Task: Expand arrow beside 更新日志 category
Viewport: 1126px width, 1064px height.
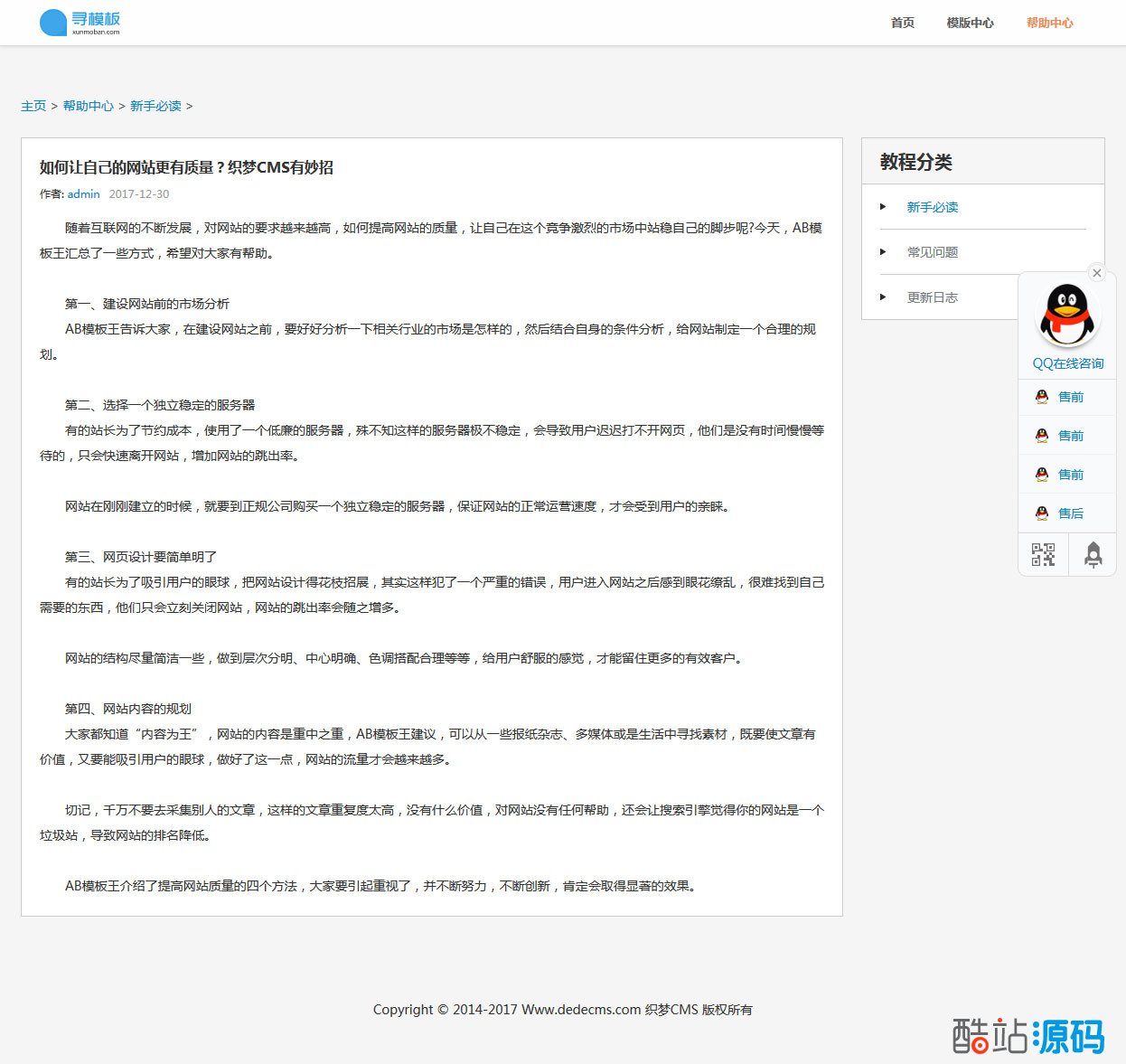Action: coord(883,297)
